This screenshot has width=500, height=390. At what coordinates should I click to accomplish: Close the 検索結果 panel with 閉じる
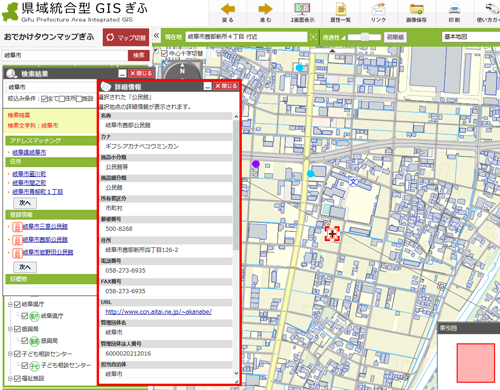pos(141,73)
